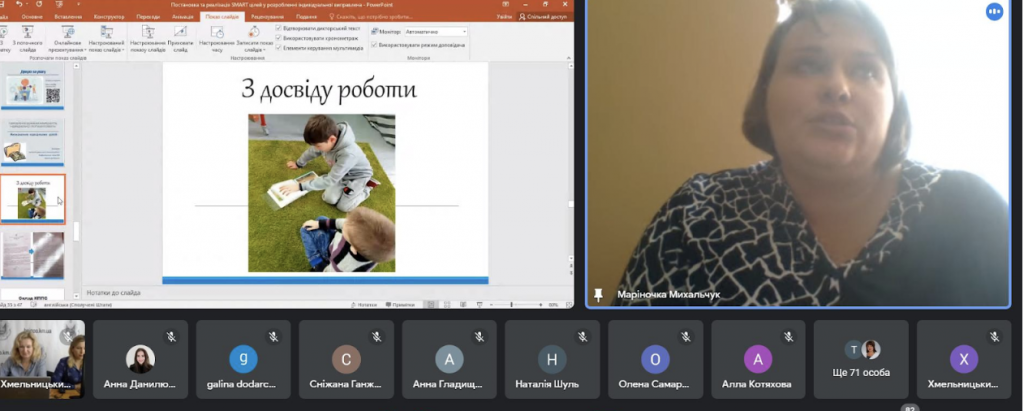Toggle Play narrations checkbox
The width and height of the screenshot is (1024, 411).
(279, 29)
